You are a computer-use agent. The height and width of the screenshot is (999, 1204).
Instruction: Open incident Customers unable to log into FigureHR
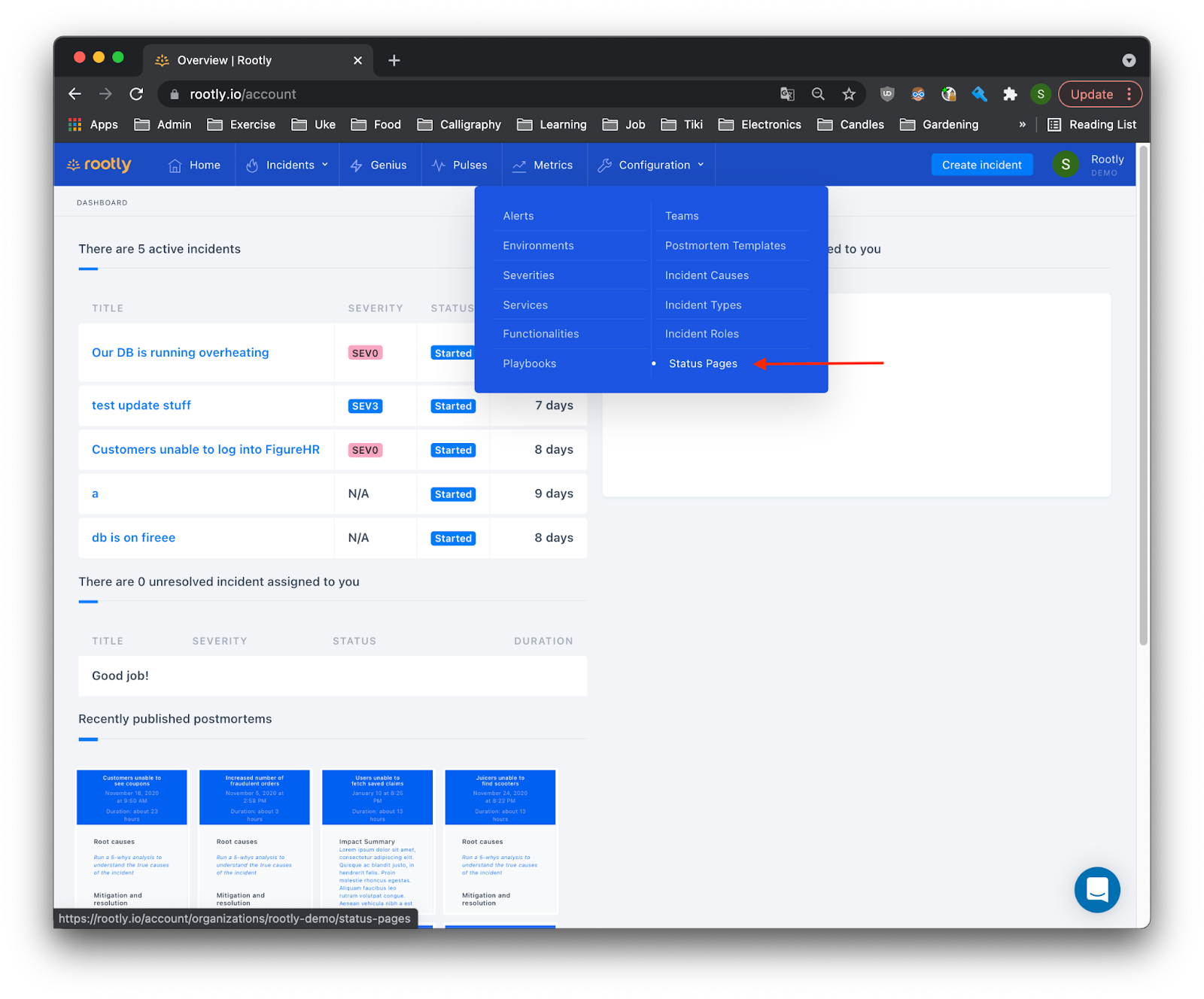[205, 450]
